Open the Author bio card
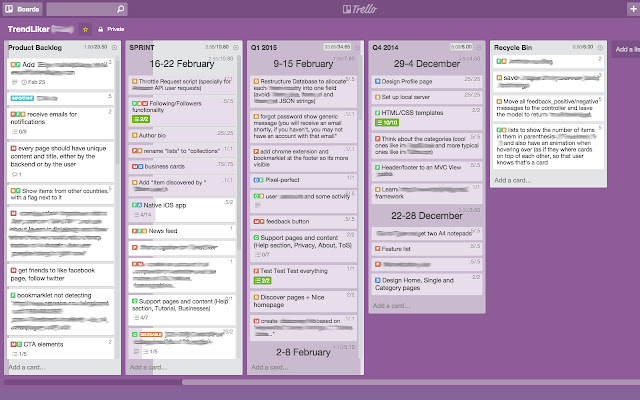The image size is (640, 400). tap(182, 135)
